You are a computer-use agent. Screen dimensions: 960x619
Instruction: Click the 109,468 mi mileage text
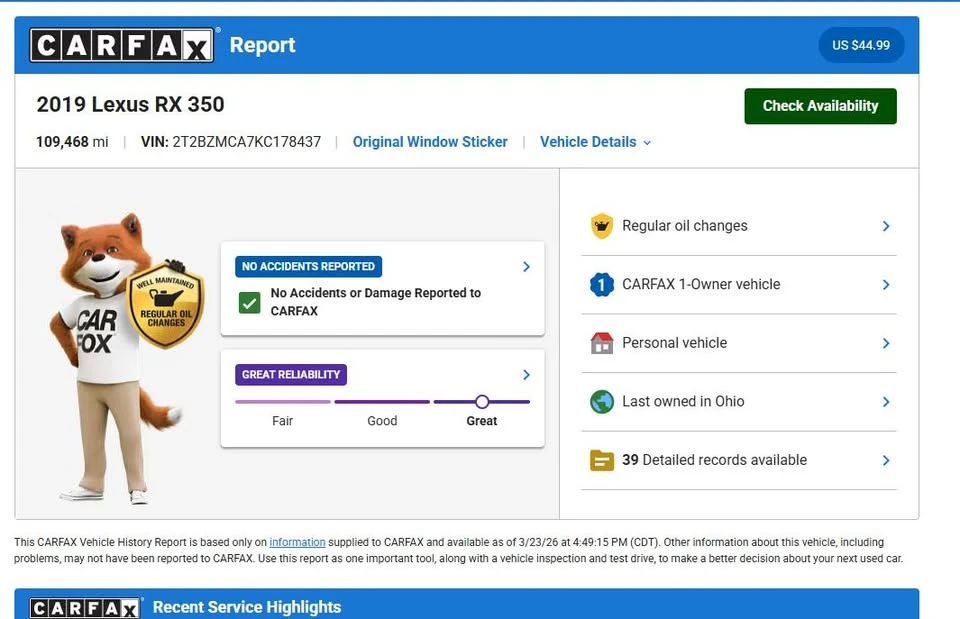tap(72, 142)
